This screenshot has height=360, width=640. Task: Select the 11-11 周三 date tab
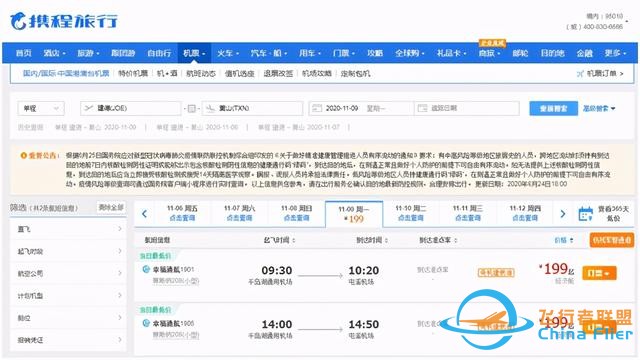tap(468, 213)
